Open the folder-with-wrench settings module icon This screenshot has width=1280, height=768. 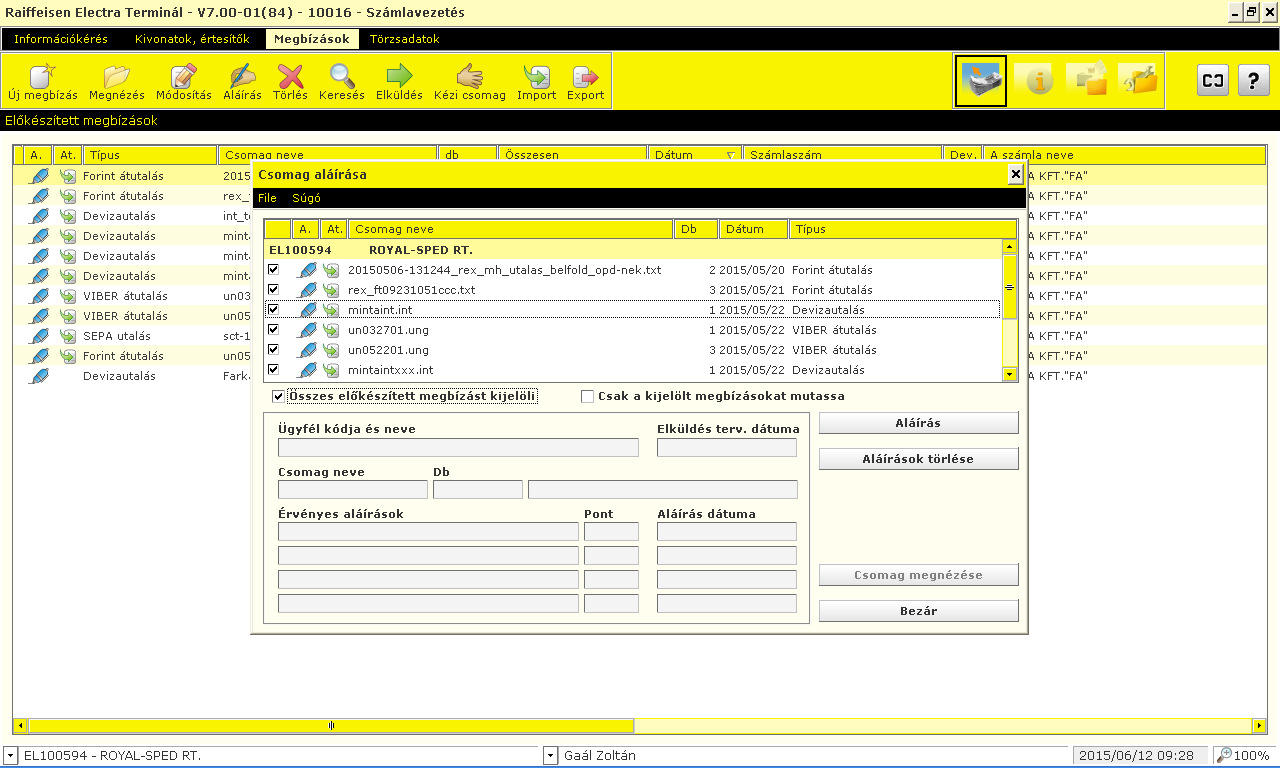tap(1138, 80)
